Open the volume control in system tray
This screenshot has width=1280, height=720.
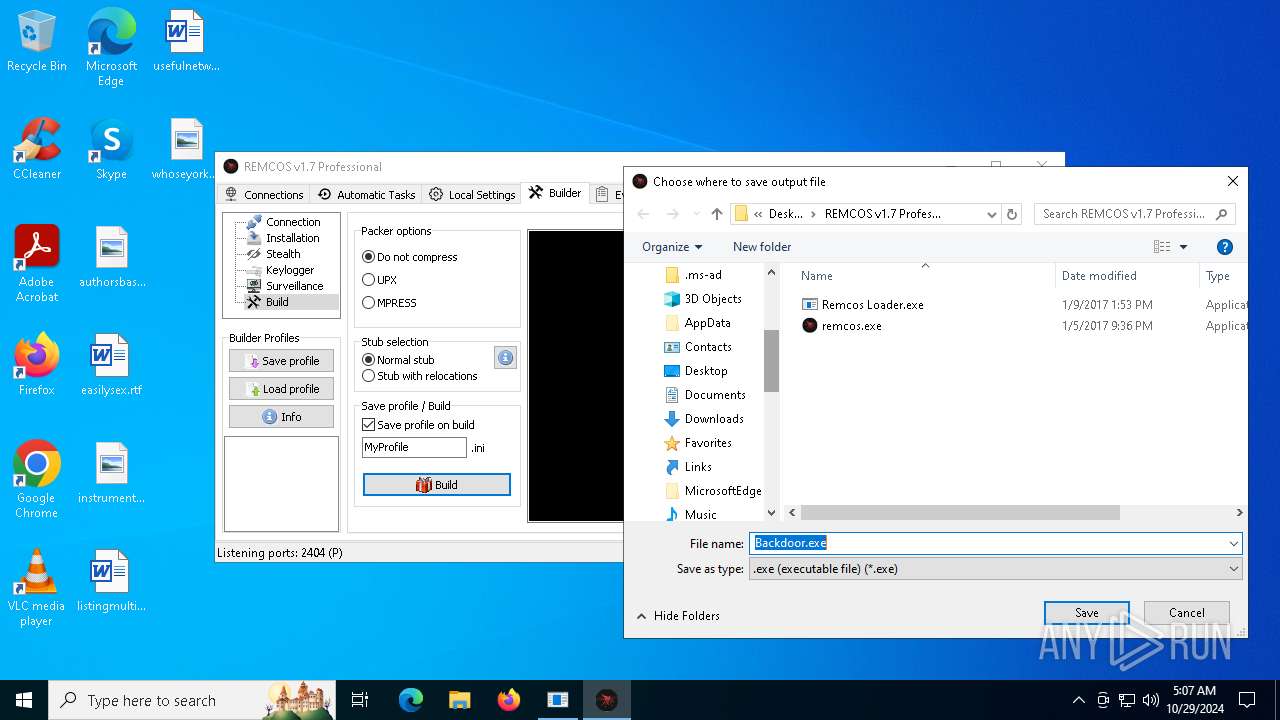[x=1150, y=700]
